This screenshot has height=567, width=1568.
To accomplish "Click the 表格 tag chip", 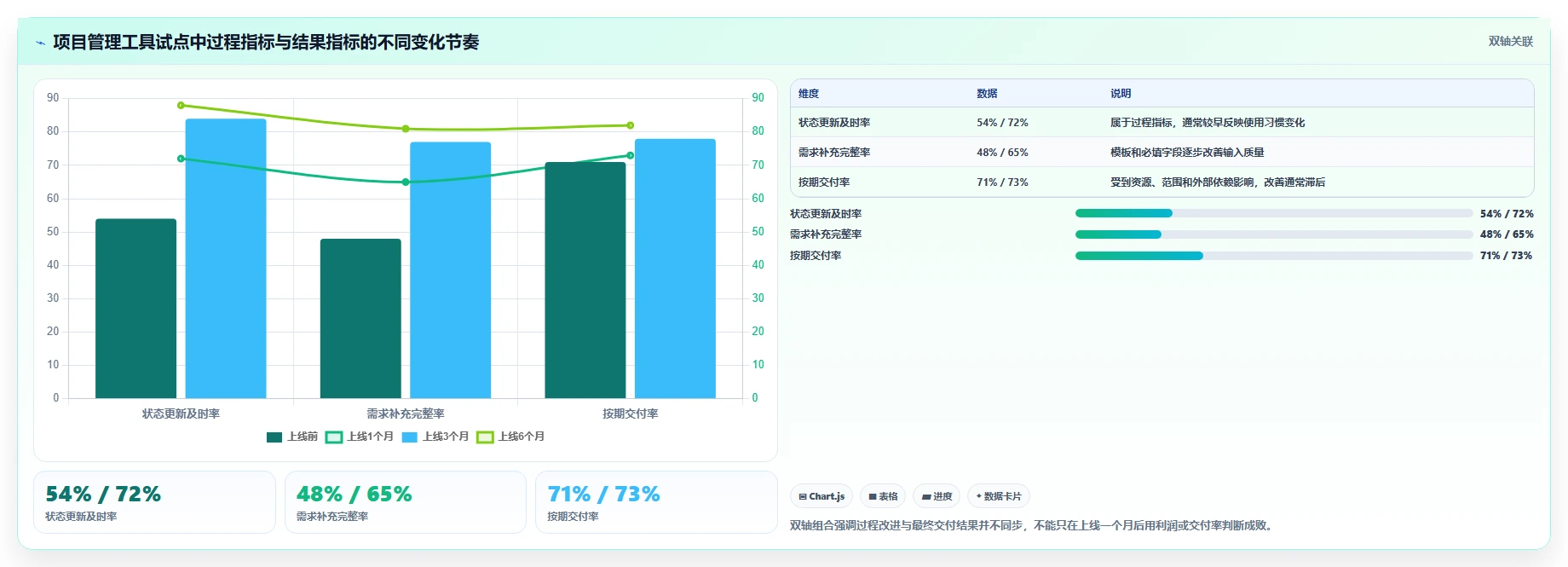I will 883,496.
